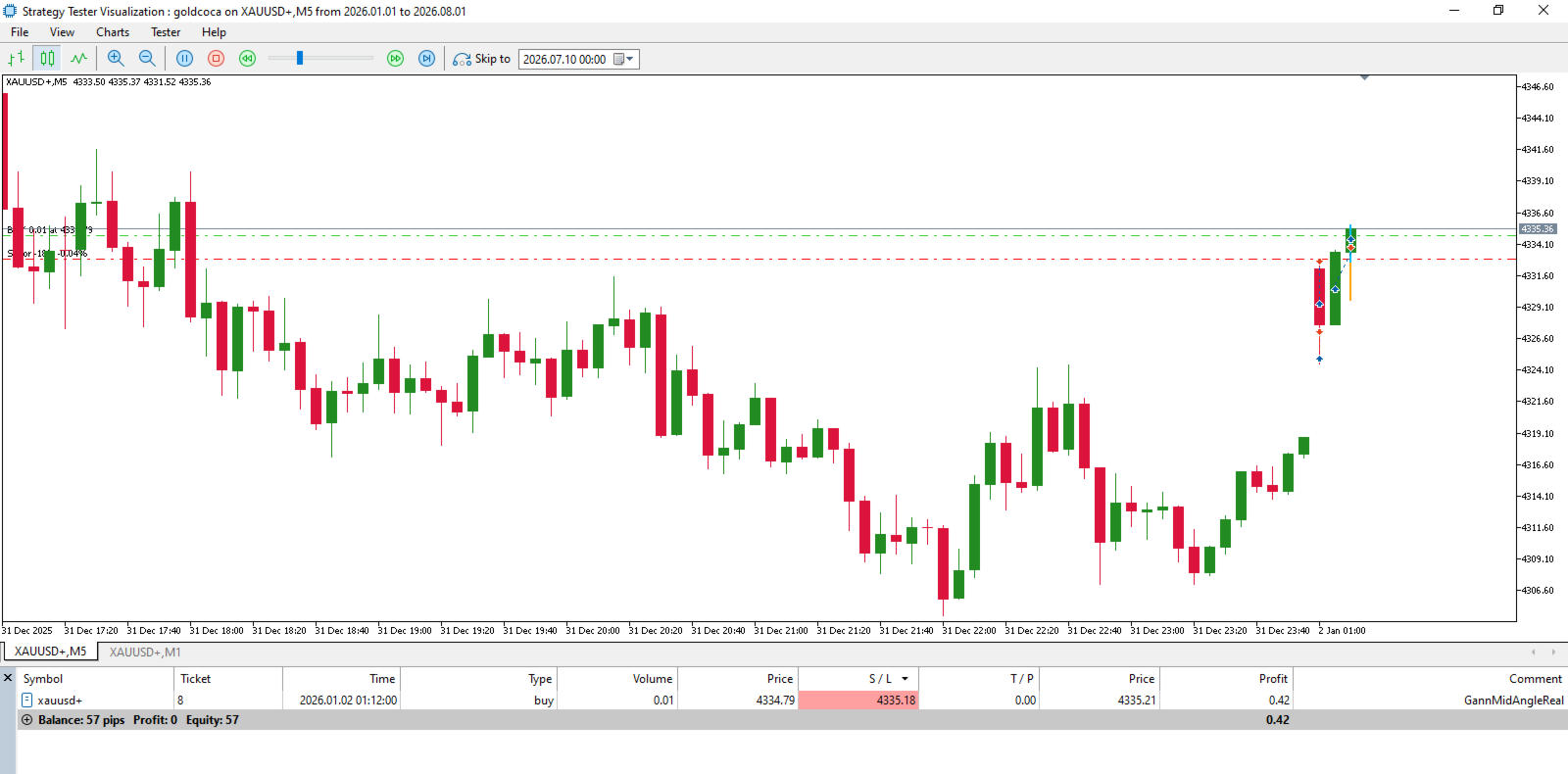1568x774 pixels.
Task: Open the S / L column sort arrow
Action: (x=905, y=679)
